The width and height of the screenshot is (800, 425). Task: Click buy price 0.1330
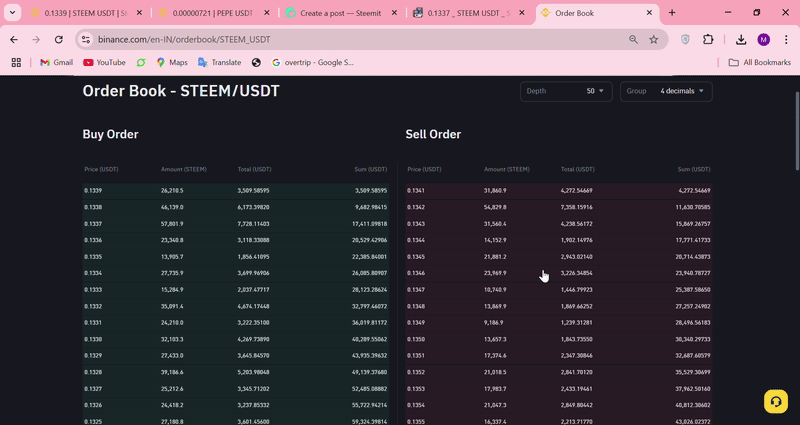93,339
